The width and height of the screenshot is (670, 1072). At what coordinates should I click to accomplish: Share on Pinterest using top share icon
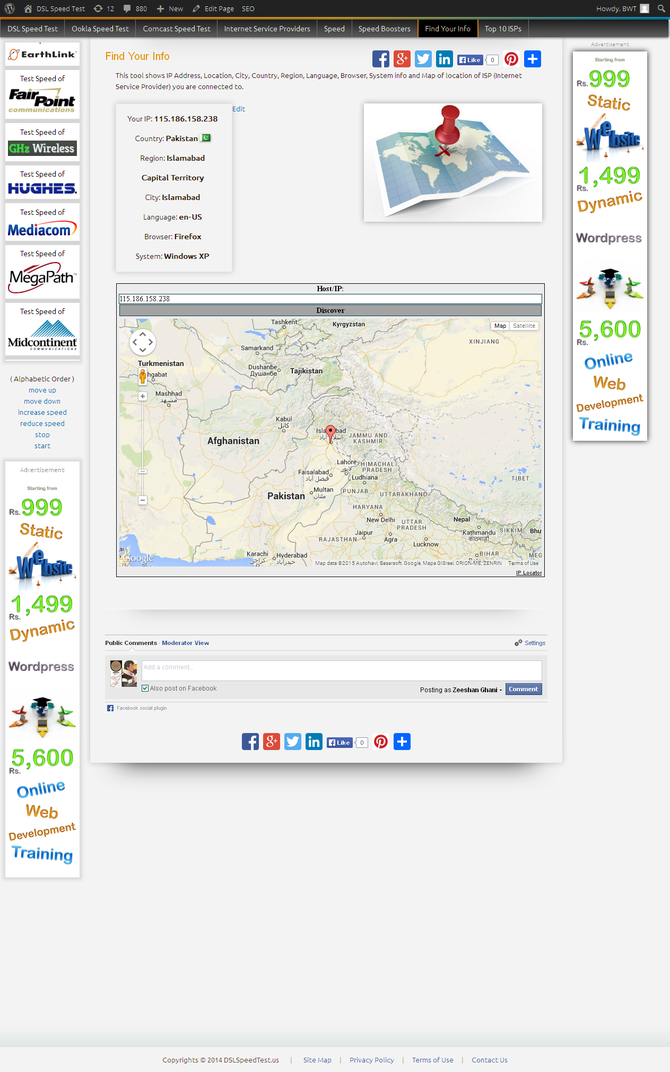(511, 59)
